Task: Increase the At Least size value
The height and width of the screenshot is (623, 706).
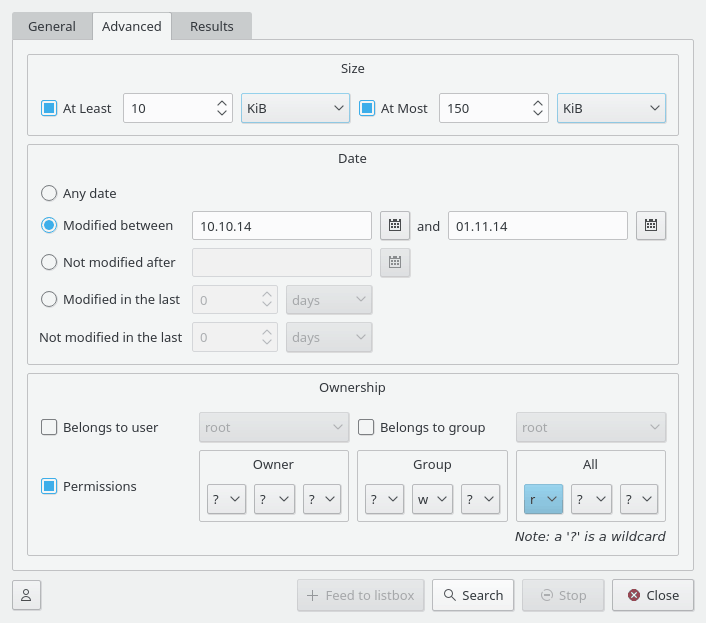Action: pyautogui.click(x=222, y=102)
